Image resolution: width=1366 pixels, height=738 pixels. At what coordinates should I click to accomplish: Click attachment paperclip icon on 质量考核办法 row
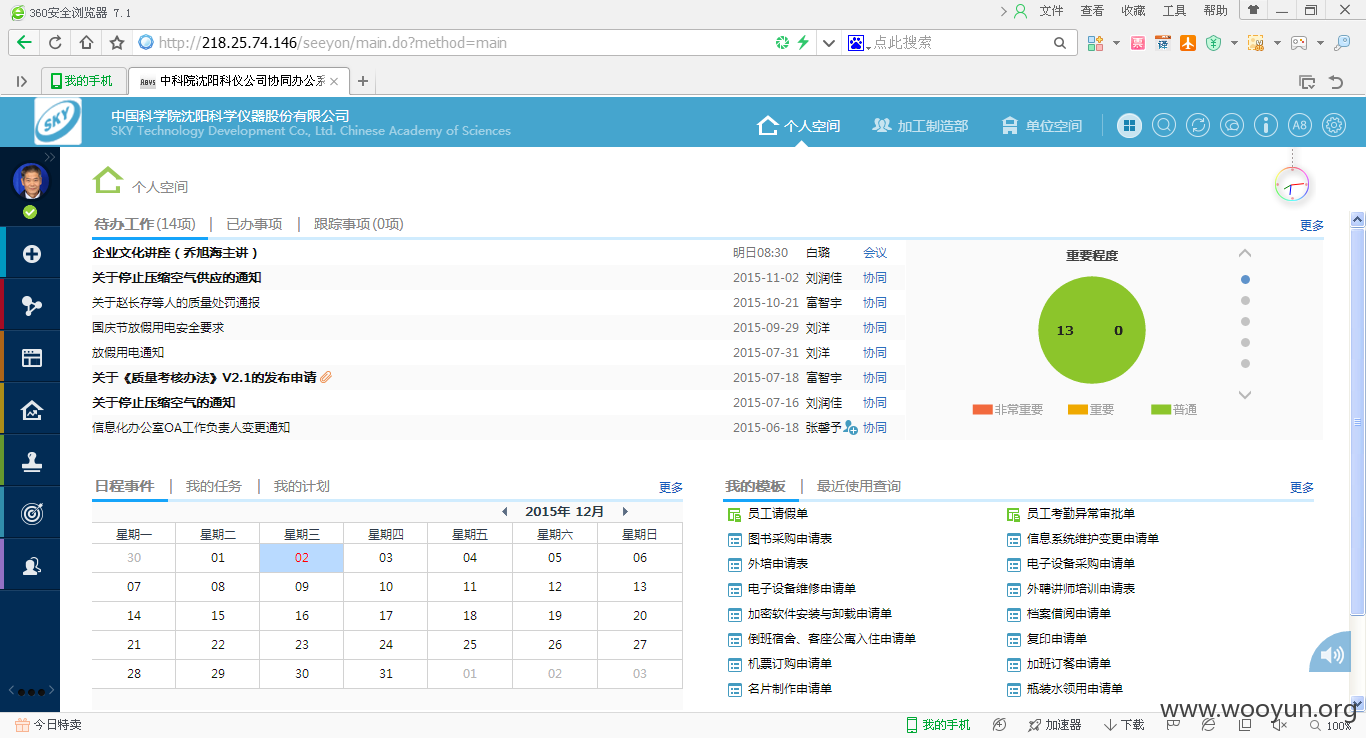coord(326,377)
